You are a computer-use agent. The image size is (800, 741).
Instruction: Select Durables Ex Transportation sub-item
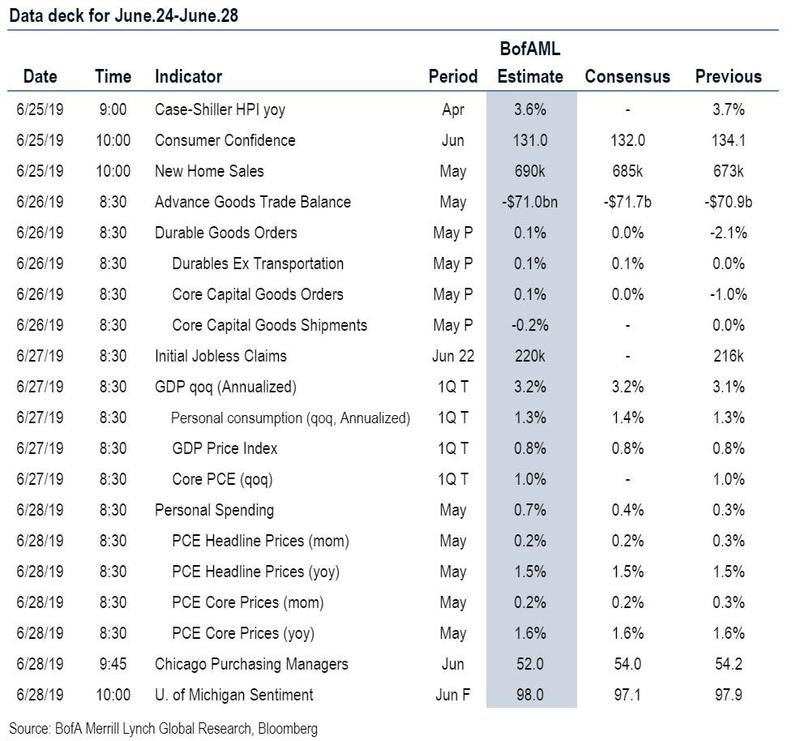point(258,264)
